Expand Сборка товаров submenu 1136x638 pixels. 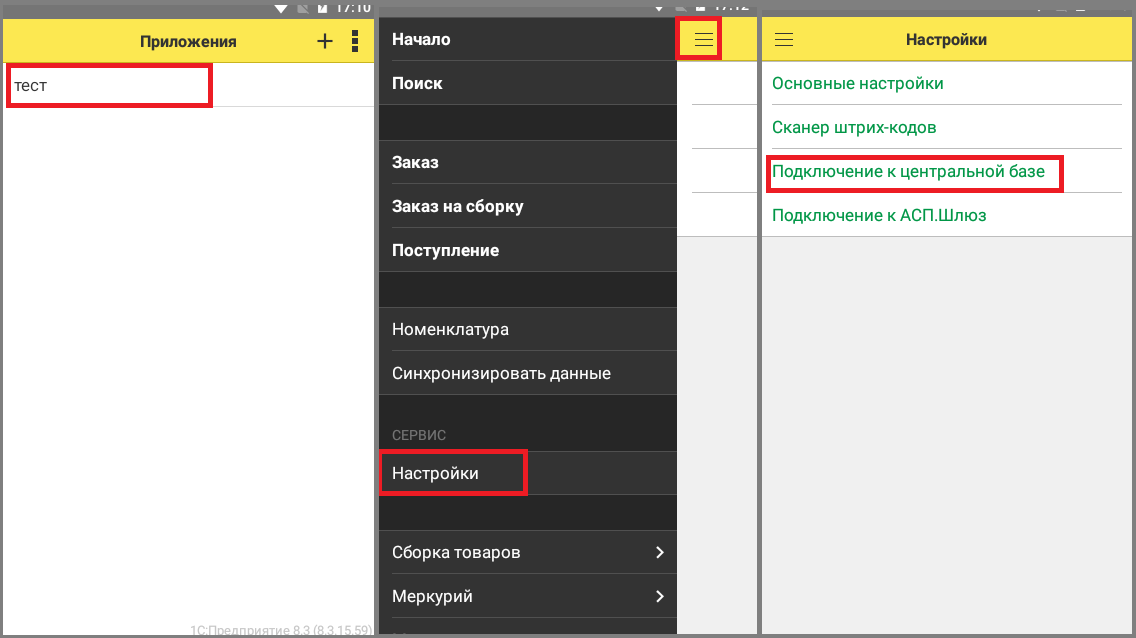527,553
